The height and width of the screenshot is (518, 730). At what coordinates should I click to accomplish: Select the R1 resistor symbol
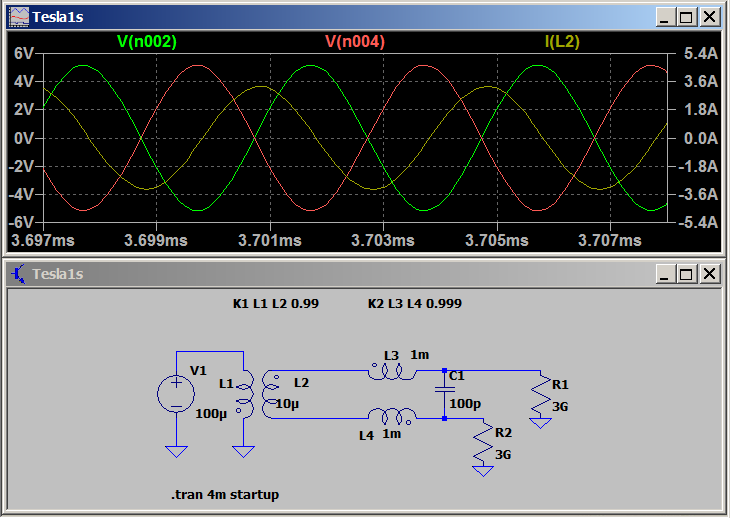[540, 395]
